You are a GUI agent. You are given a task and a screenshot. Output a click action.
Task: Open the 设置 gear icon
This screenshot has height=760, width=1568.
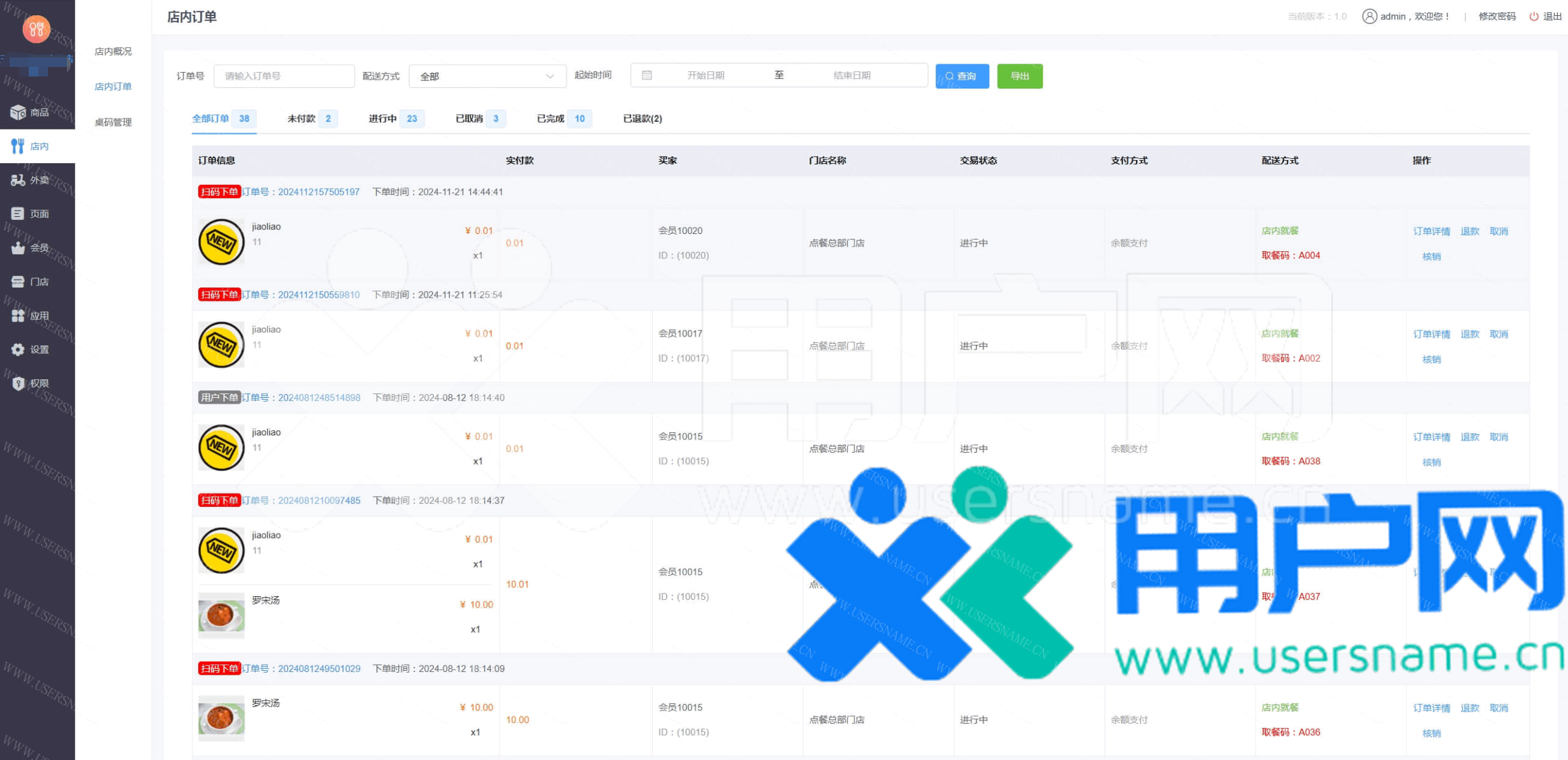18,349
